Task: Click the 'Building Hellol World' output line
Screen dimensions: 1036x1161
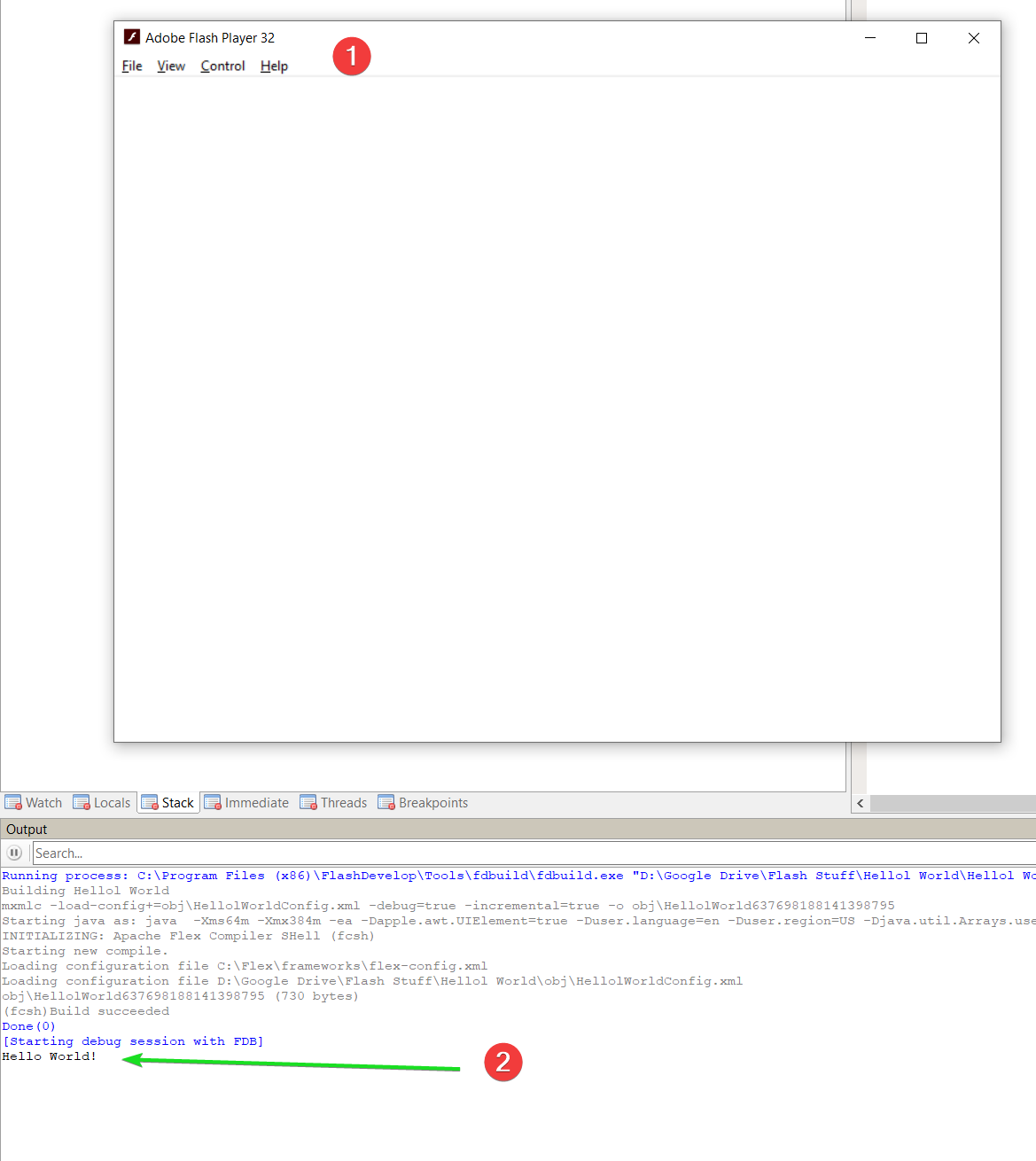Action: (86, 891)
